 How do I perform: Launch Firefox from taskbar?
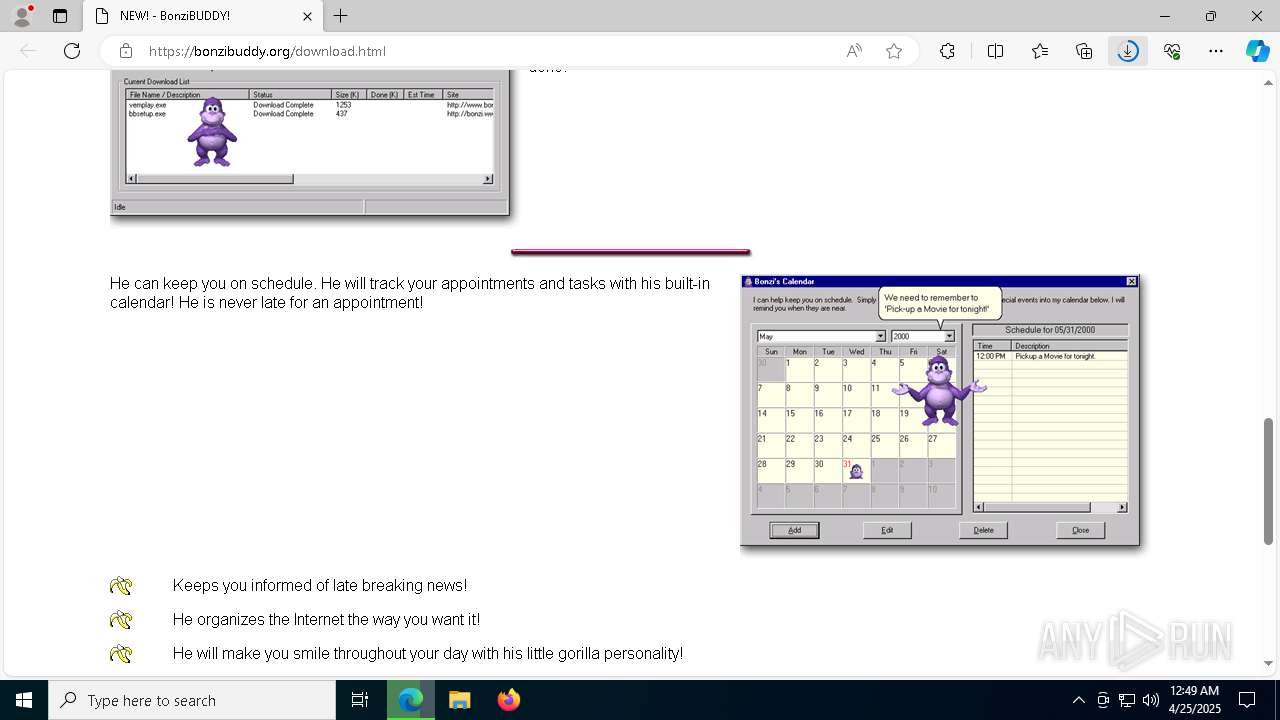[x=508, y=700]
